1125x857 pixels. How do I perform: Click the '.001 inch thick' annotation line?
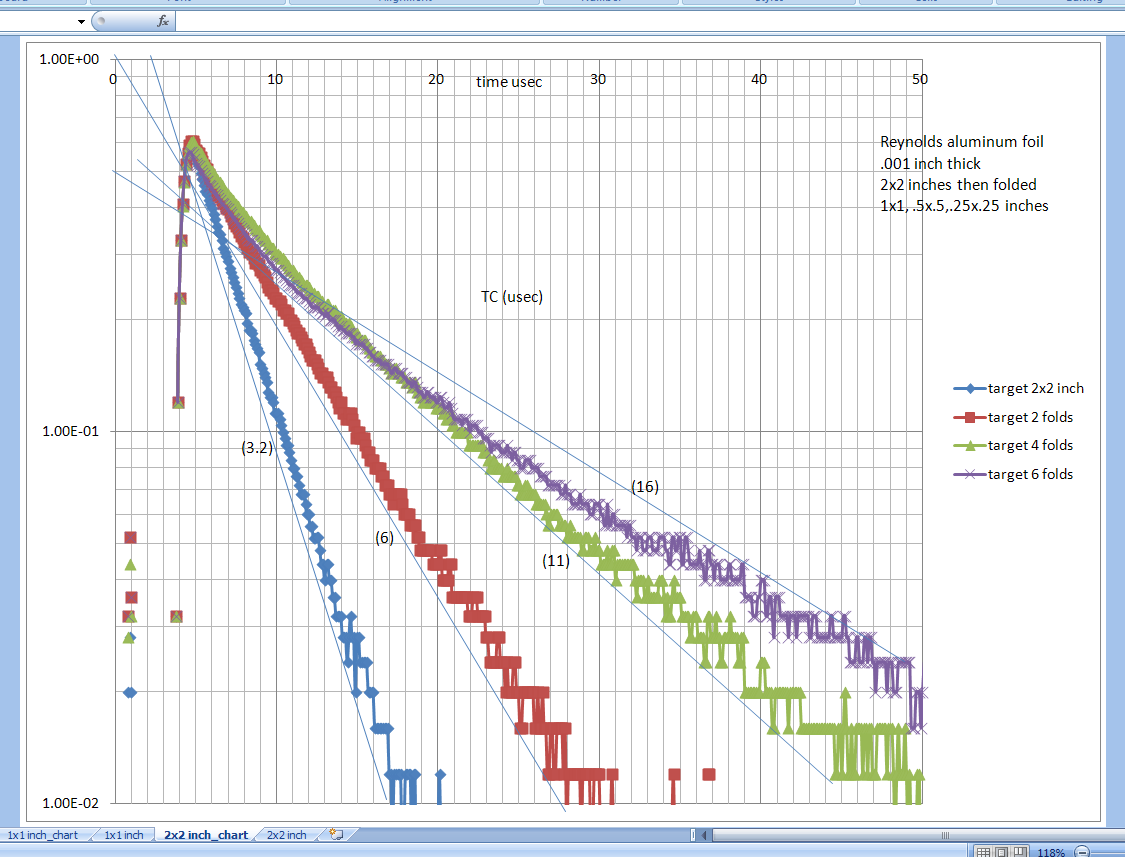pos(930,164)
